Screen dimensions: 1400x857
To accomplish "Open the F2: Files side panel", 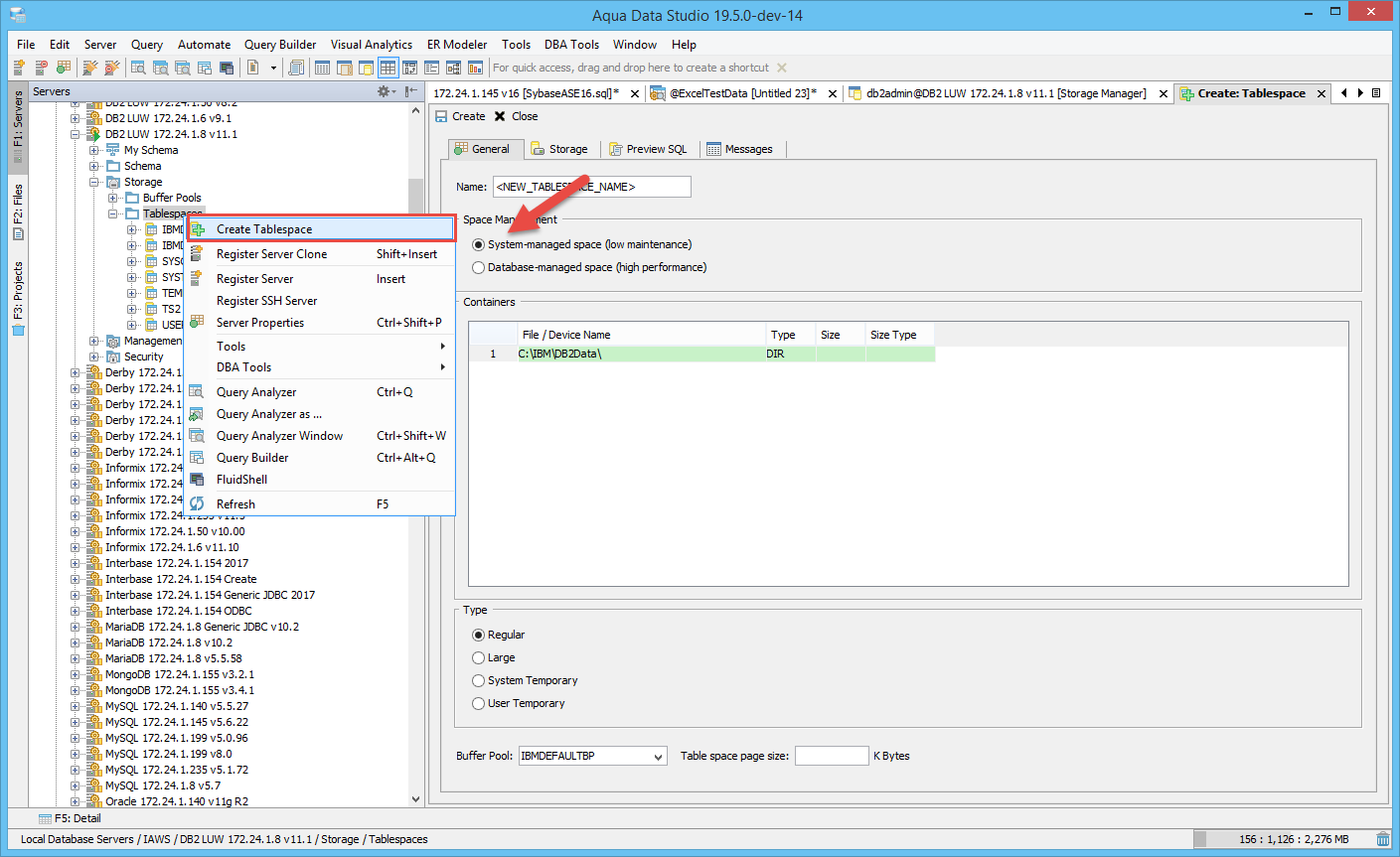I will click(x=18, y=212).
